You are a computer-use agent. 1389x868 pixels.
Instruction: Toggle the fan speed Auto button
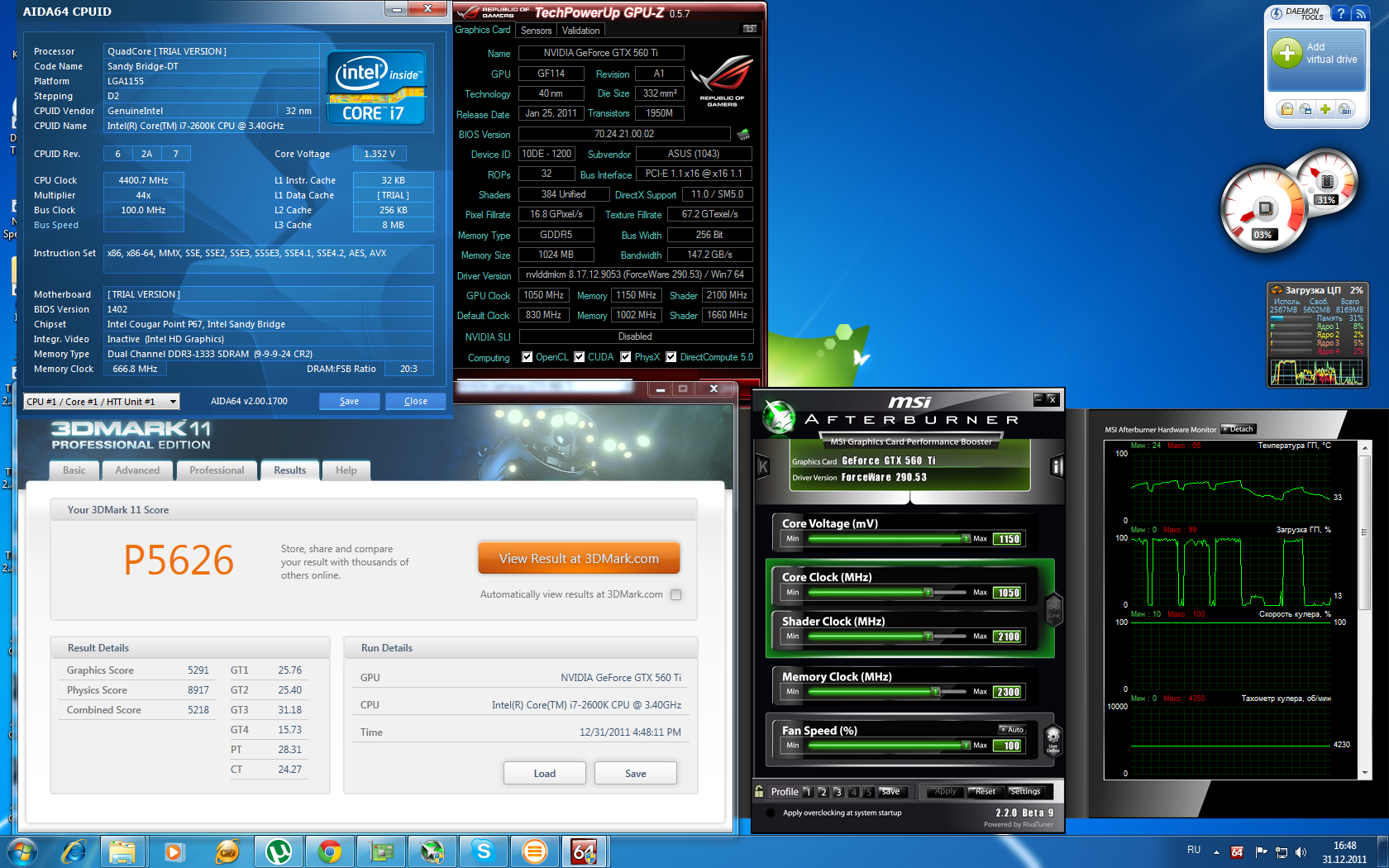1012,729
